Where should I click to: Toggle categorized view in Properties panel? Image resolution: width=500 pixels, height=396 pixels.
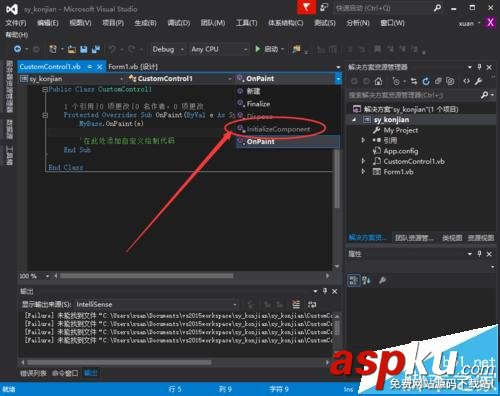(354, 280)
